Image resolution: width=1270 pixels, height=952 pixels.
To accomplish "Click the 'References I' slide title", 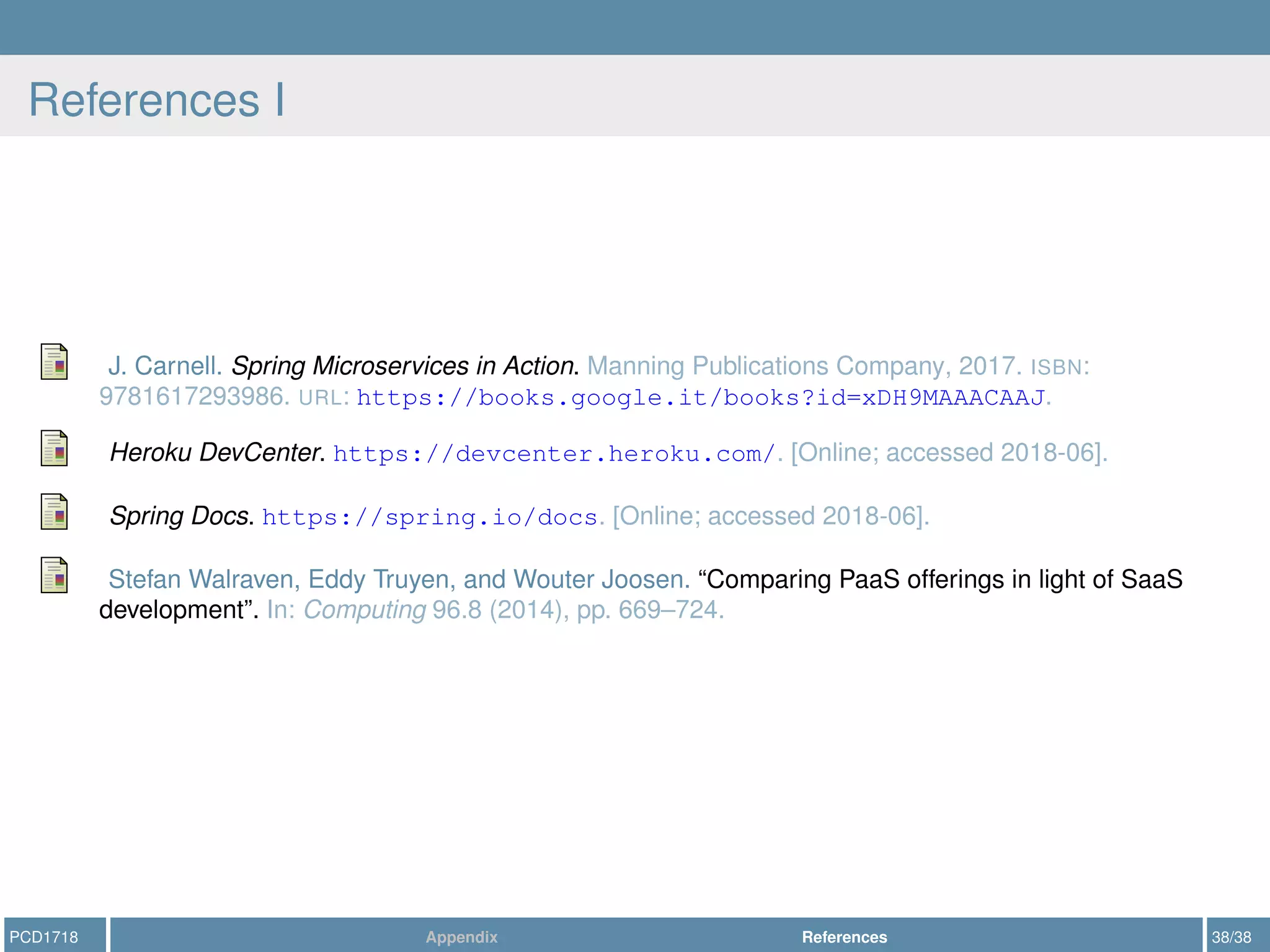I will click(x=157, y=99).
